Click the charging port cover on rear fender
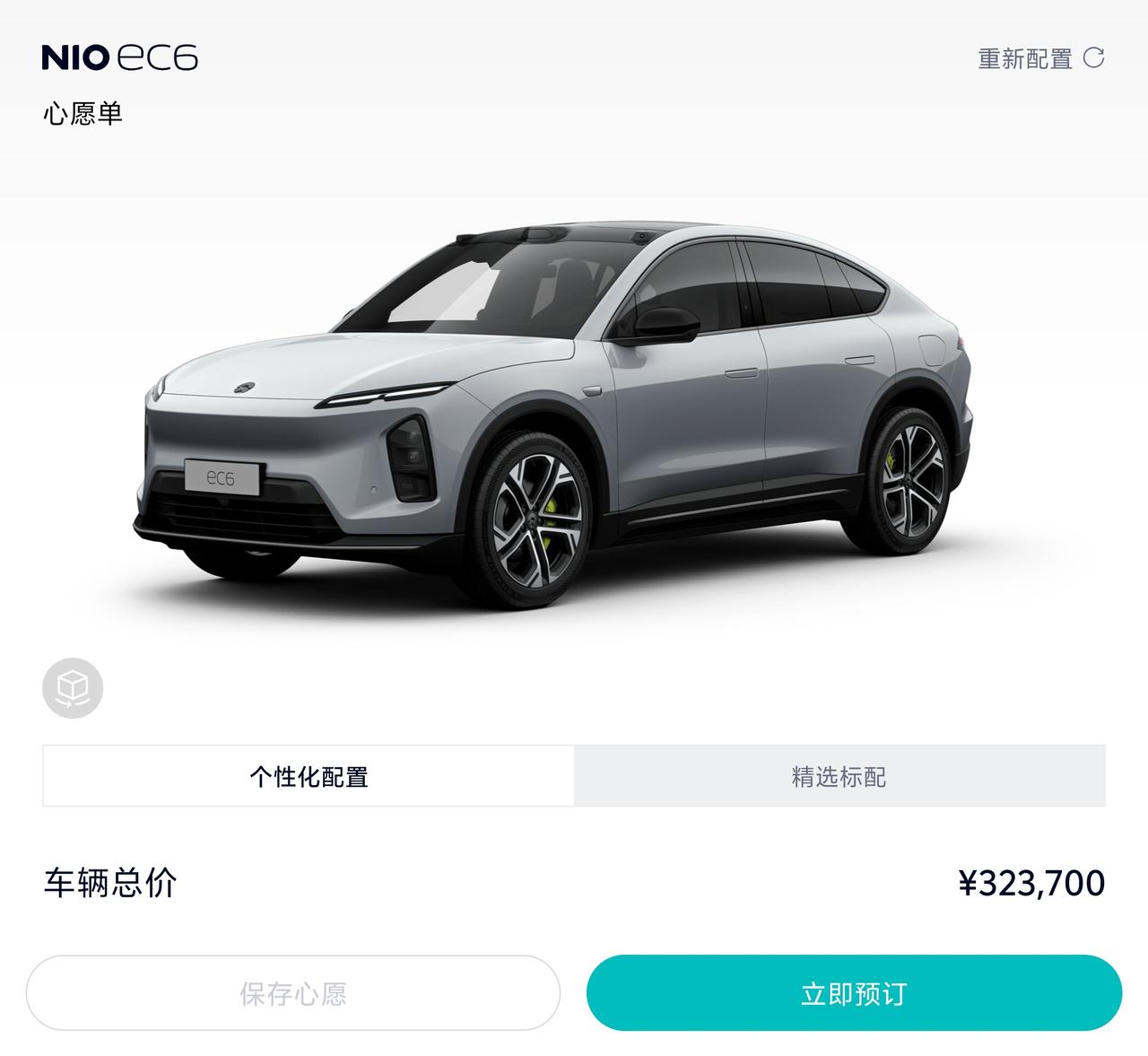 (933, 350)
